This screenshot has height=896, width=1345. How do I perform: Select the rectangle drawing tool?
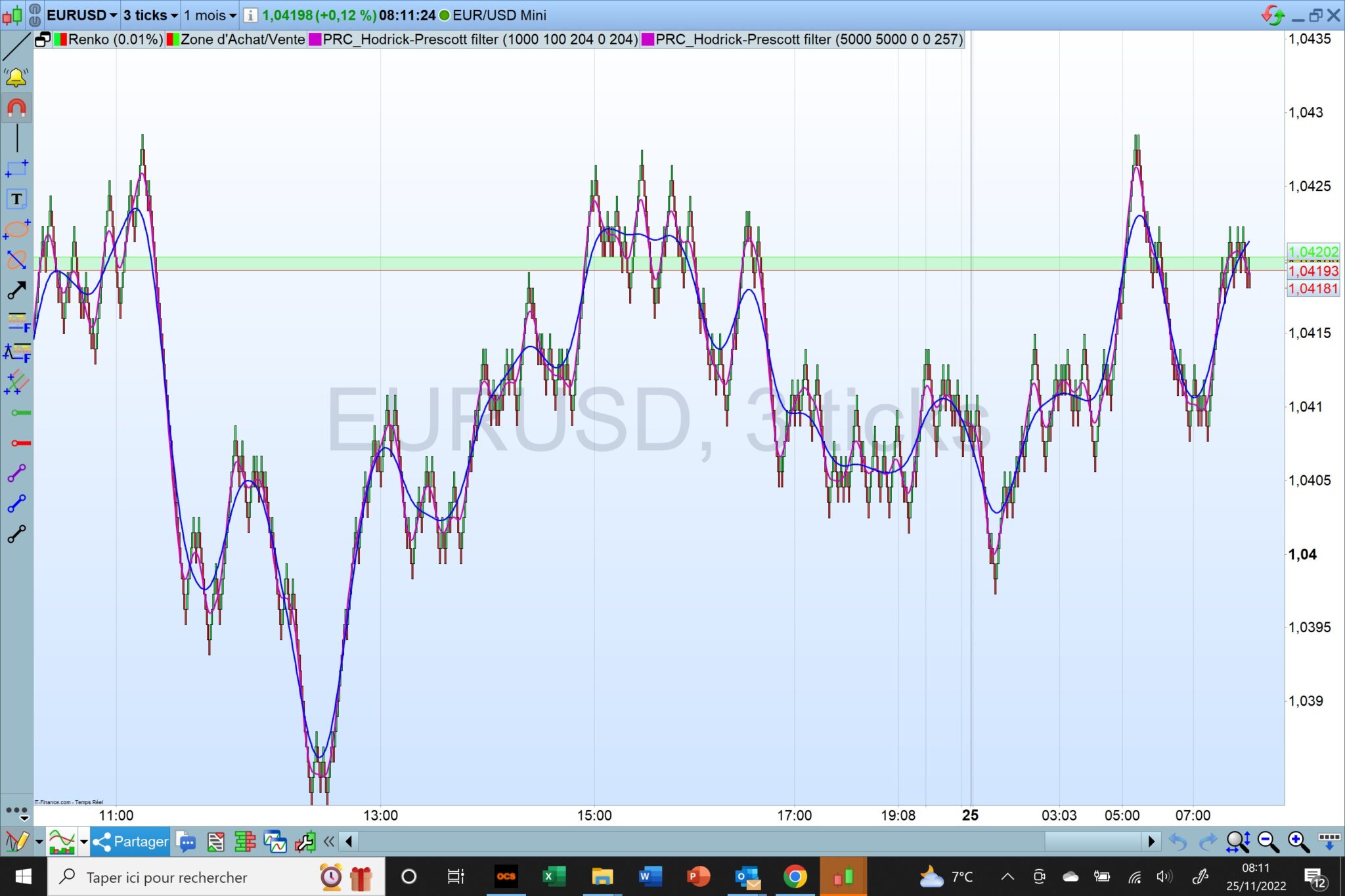pos(16,168)
